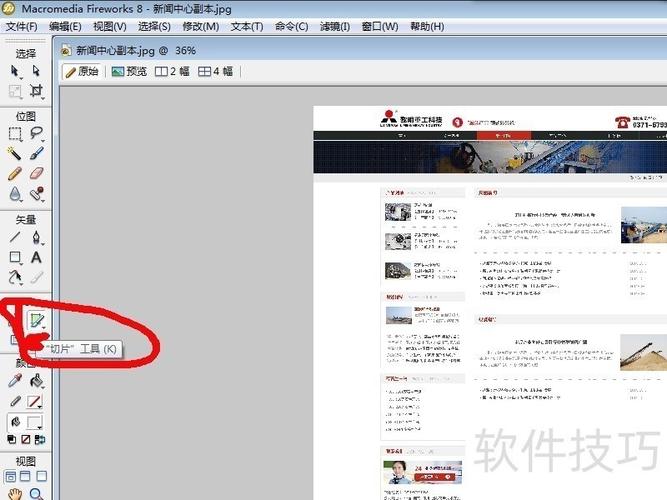Open the 窗口(W) menu

click(380, 26)
